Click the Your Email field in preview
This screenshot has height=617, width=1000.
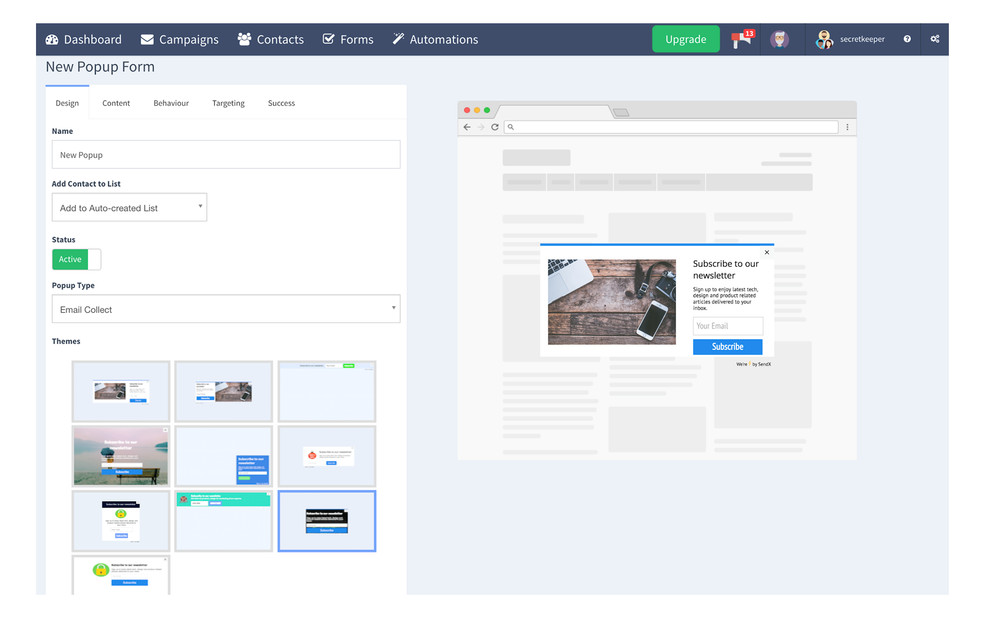(x=728, y=325)
